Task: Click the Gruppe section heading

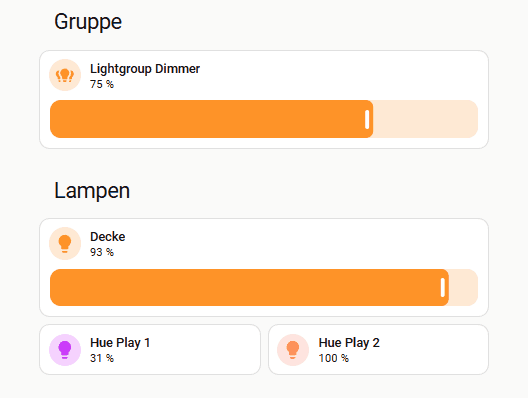Action: point(88,22)
